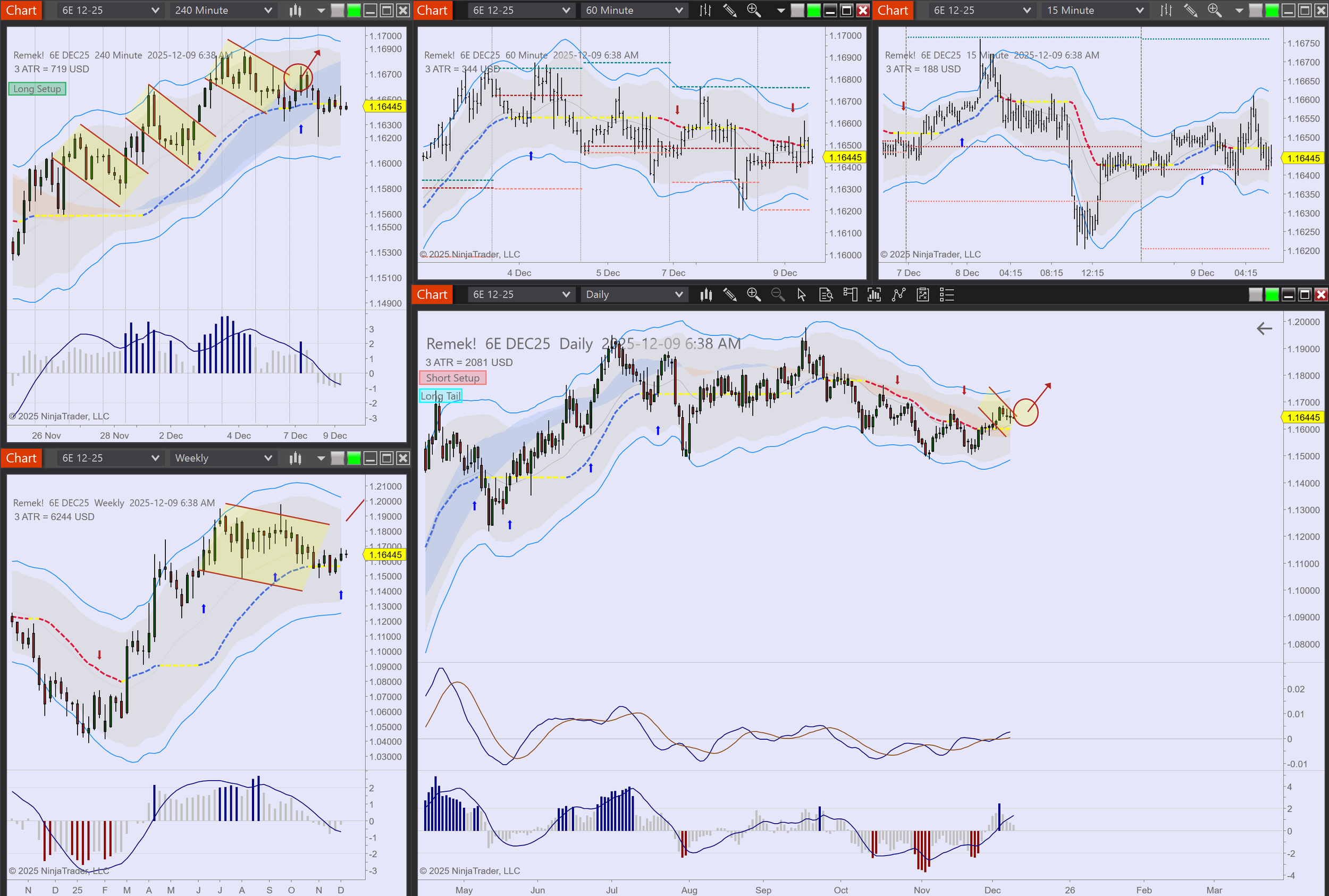Viewport: 1329px width, 896px height.
Task: Zoom in on the 60 Minute chart
Action: [754, 10]
